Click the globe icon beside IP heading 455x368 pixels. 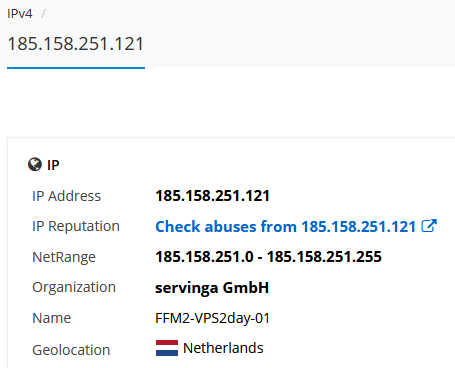pyautogui.click(x=35, y=164)
